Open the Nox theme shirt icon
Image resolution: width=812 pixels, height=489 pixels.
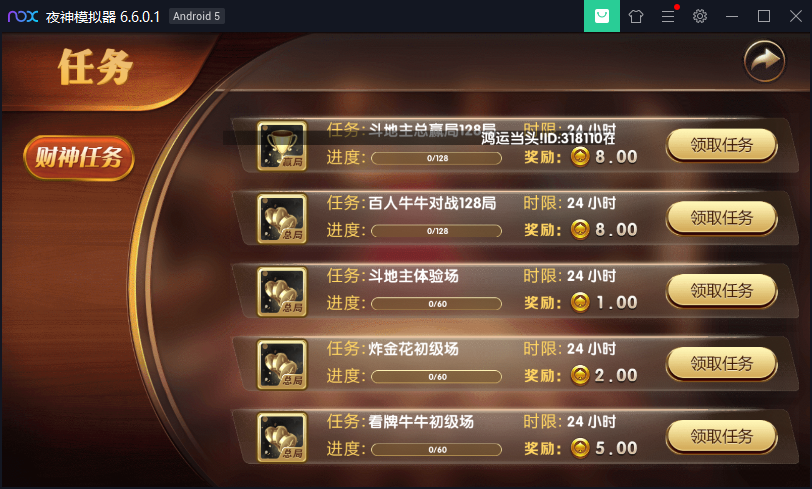tap(636, 17)
